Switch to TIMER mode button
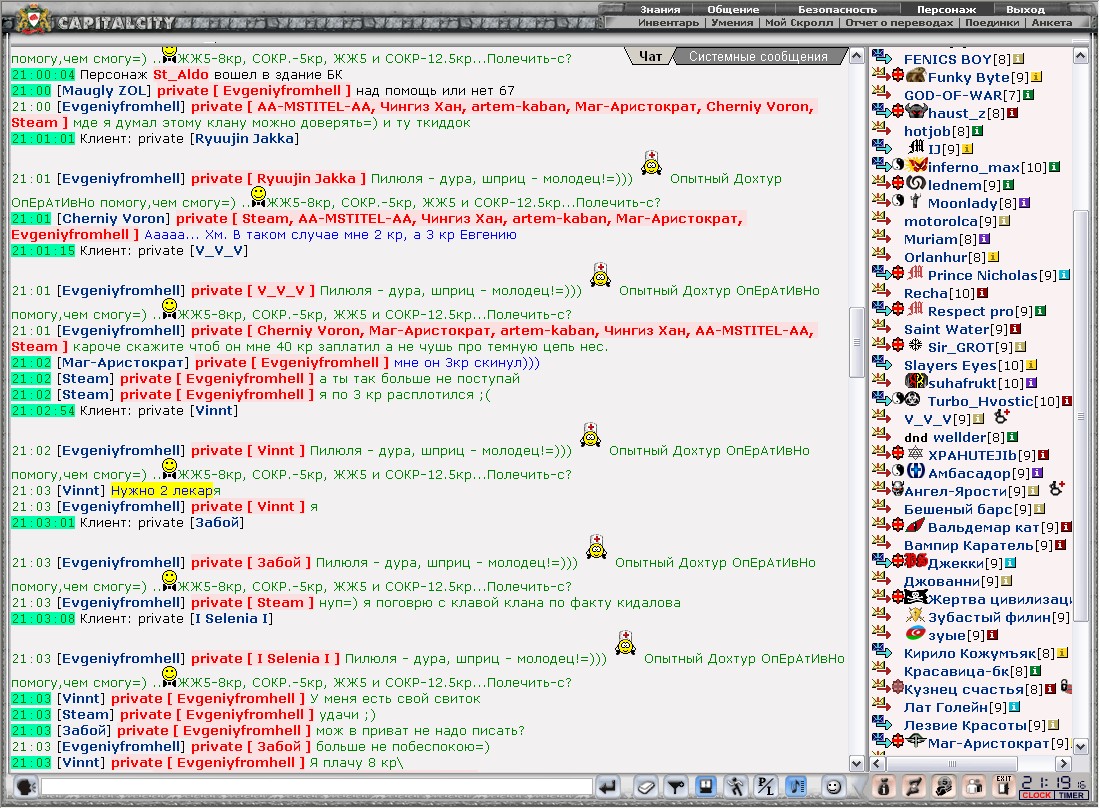Screen dimensions: 1100x809 click(1071, 795)
